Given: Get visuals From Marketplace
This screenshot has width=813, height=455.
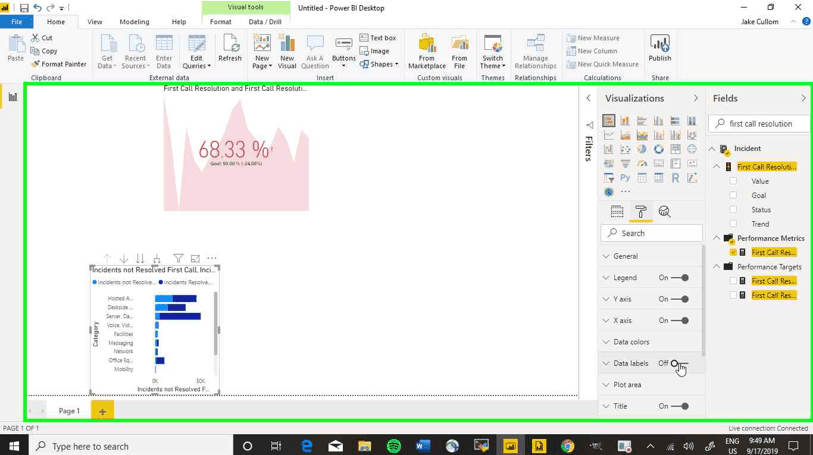Looking at the screenshot, I should click(427, 51).
